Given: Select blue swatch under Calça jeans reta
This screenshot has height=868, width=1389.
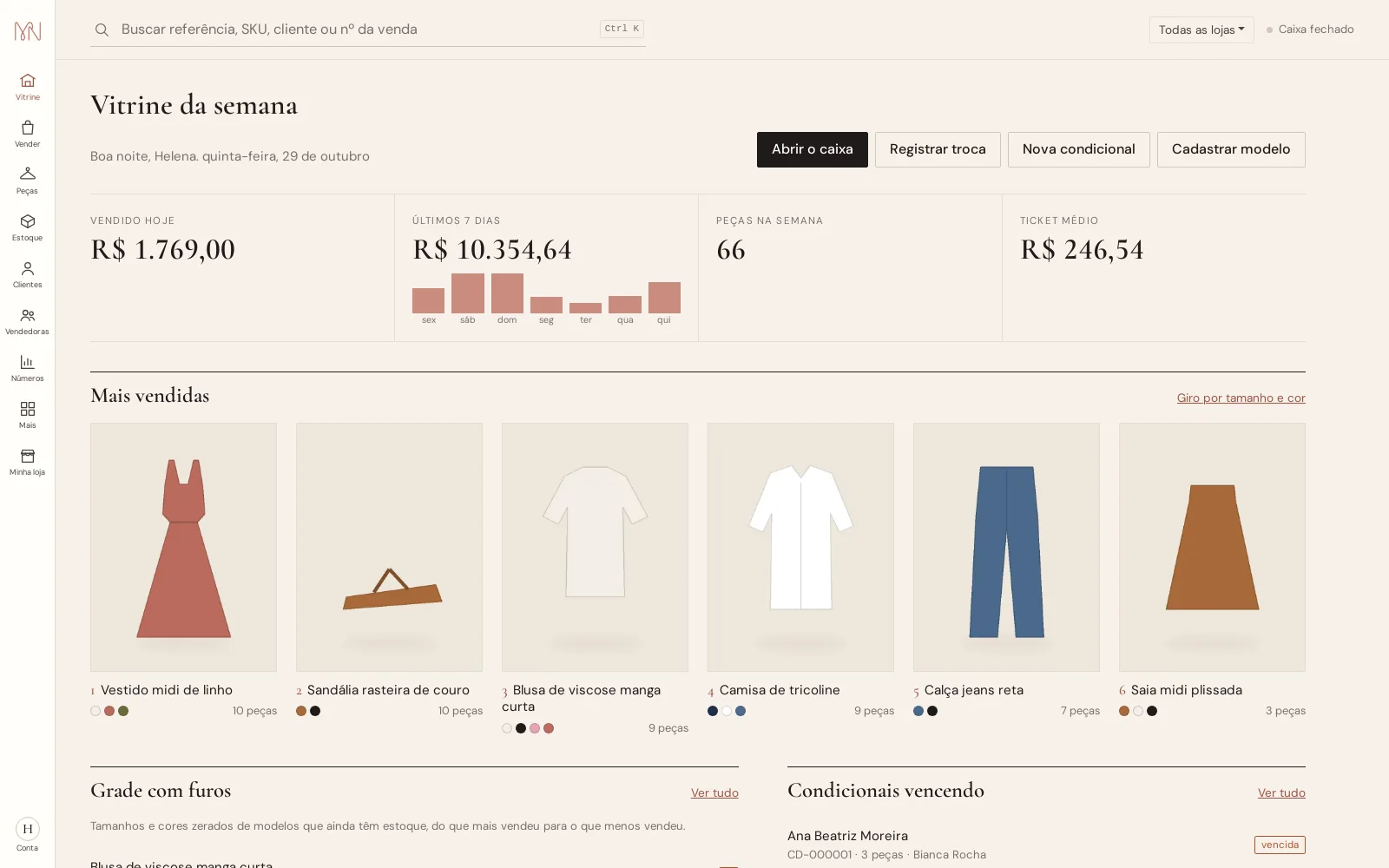Looking at the screenshot, I should [918, 711].
